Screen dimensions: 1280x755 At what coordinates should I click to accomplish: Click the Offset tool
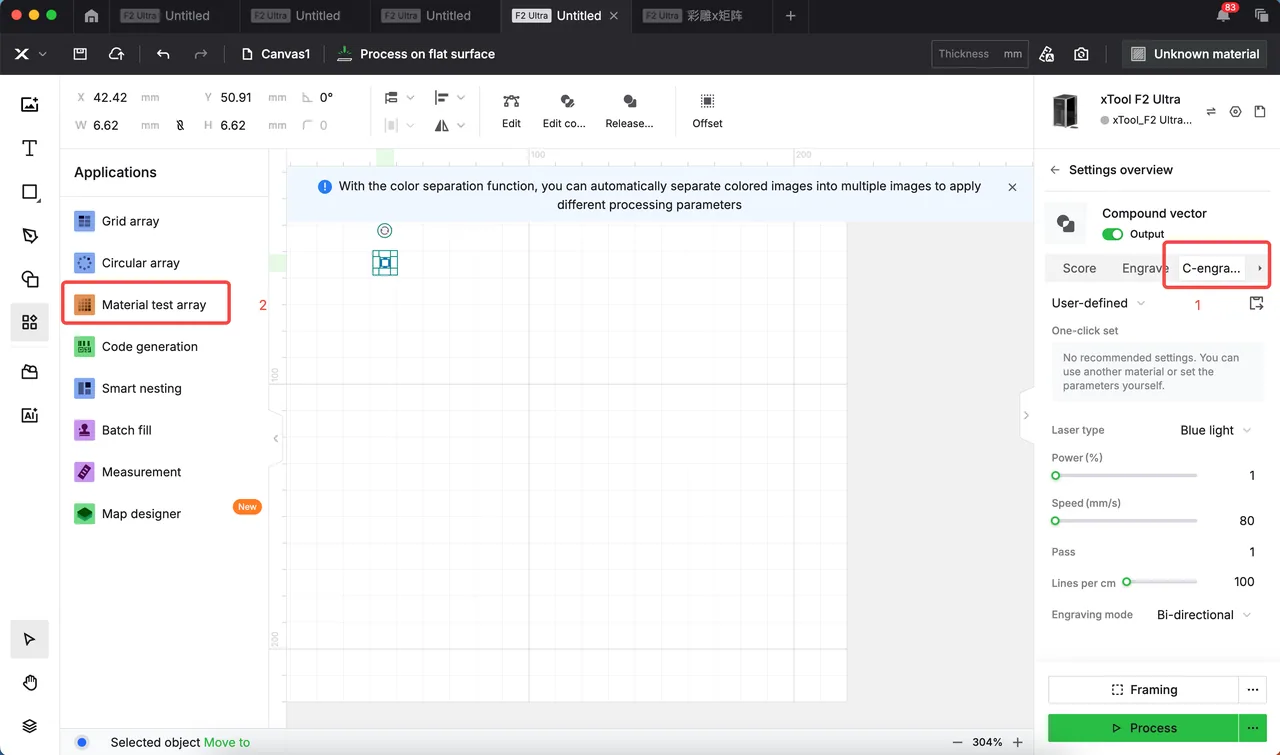click(x=707, y=110)
